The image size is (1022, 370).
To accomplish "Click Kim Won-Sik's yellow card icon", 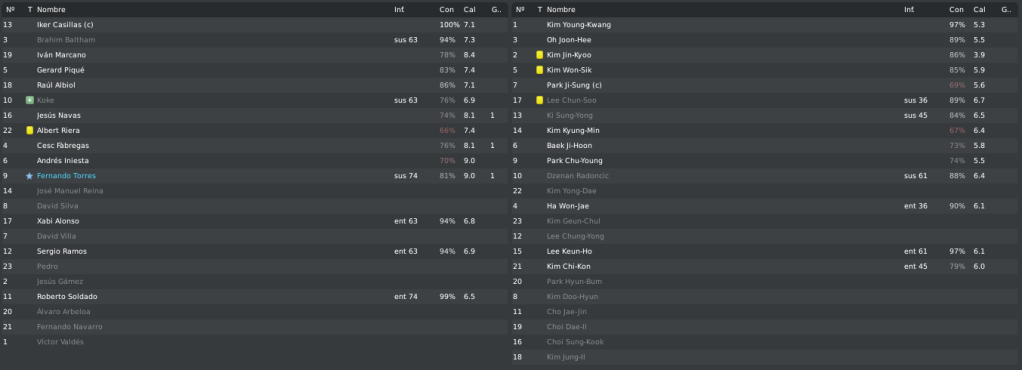I will coord(540,70).
